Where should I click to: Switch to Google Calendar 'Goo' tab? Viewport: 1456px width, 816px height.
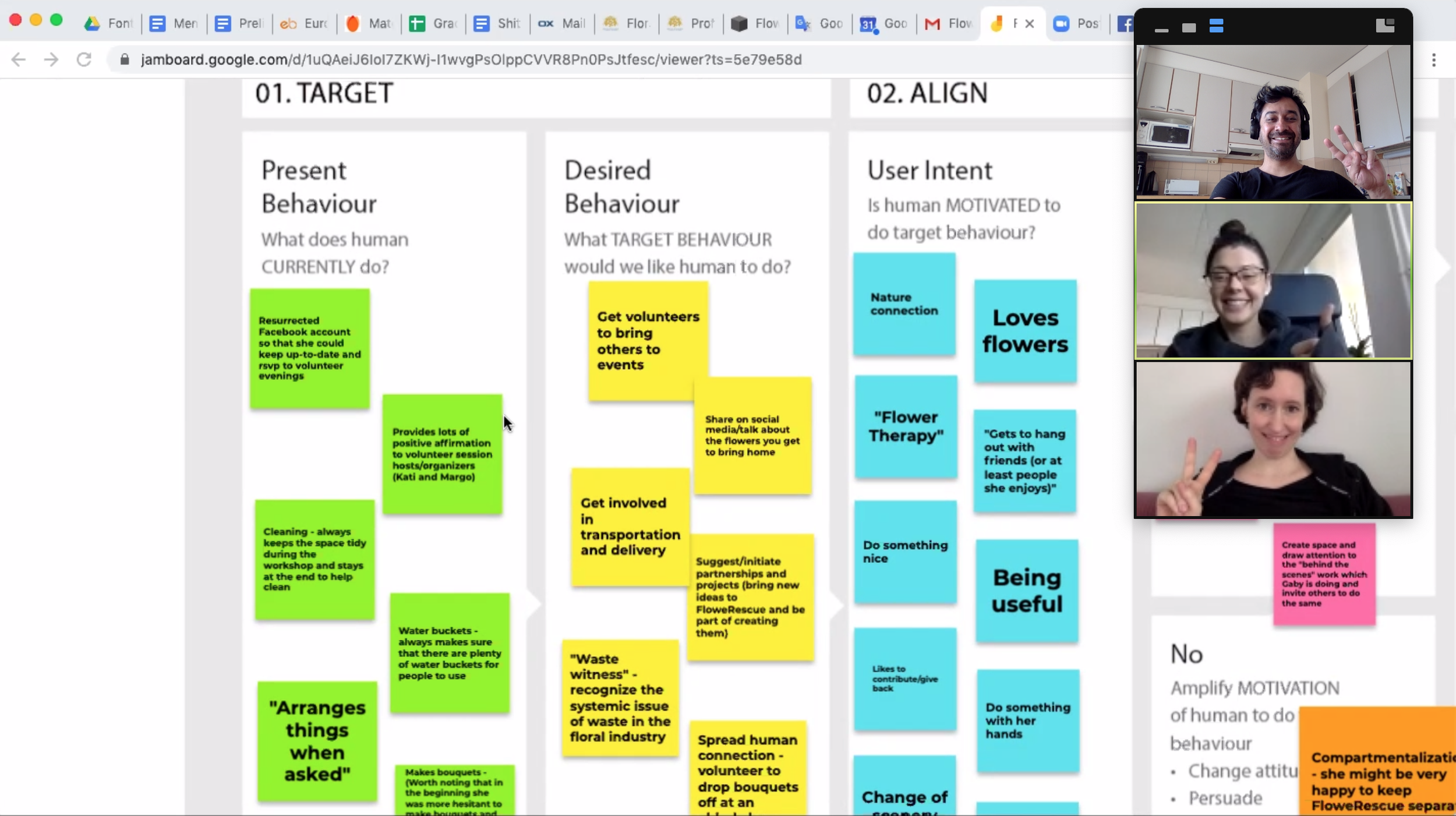click(x=884, y=23)
